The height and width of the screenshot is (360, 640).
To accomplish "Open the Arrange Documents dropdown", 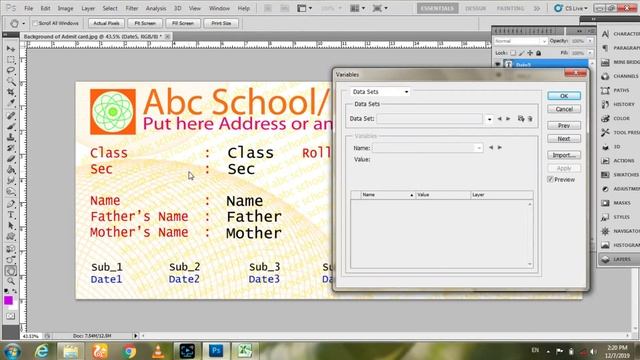I will tap(358, 8).
